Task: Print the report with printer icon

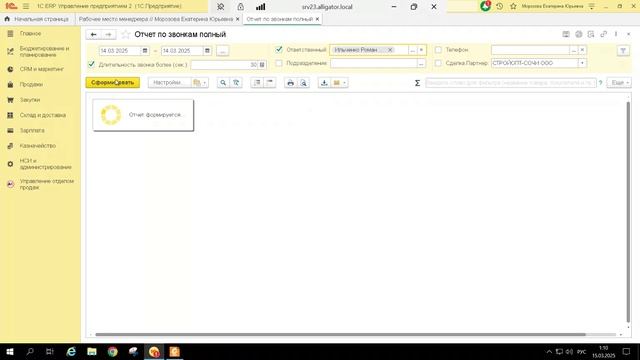Action: point(290,83)
